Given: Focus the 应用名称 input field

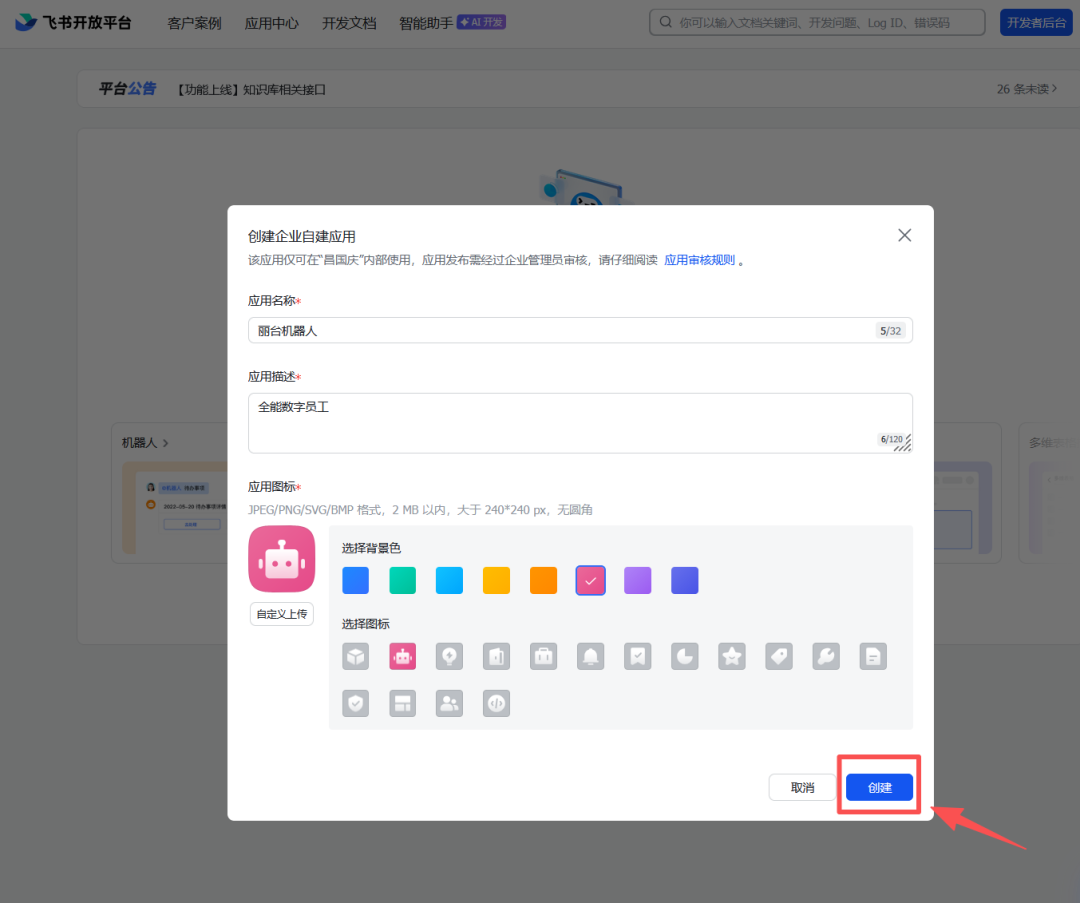Looking at the screenshot, I should click(x=580, y=331).
